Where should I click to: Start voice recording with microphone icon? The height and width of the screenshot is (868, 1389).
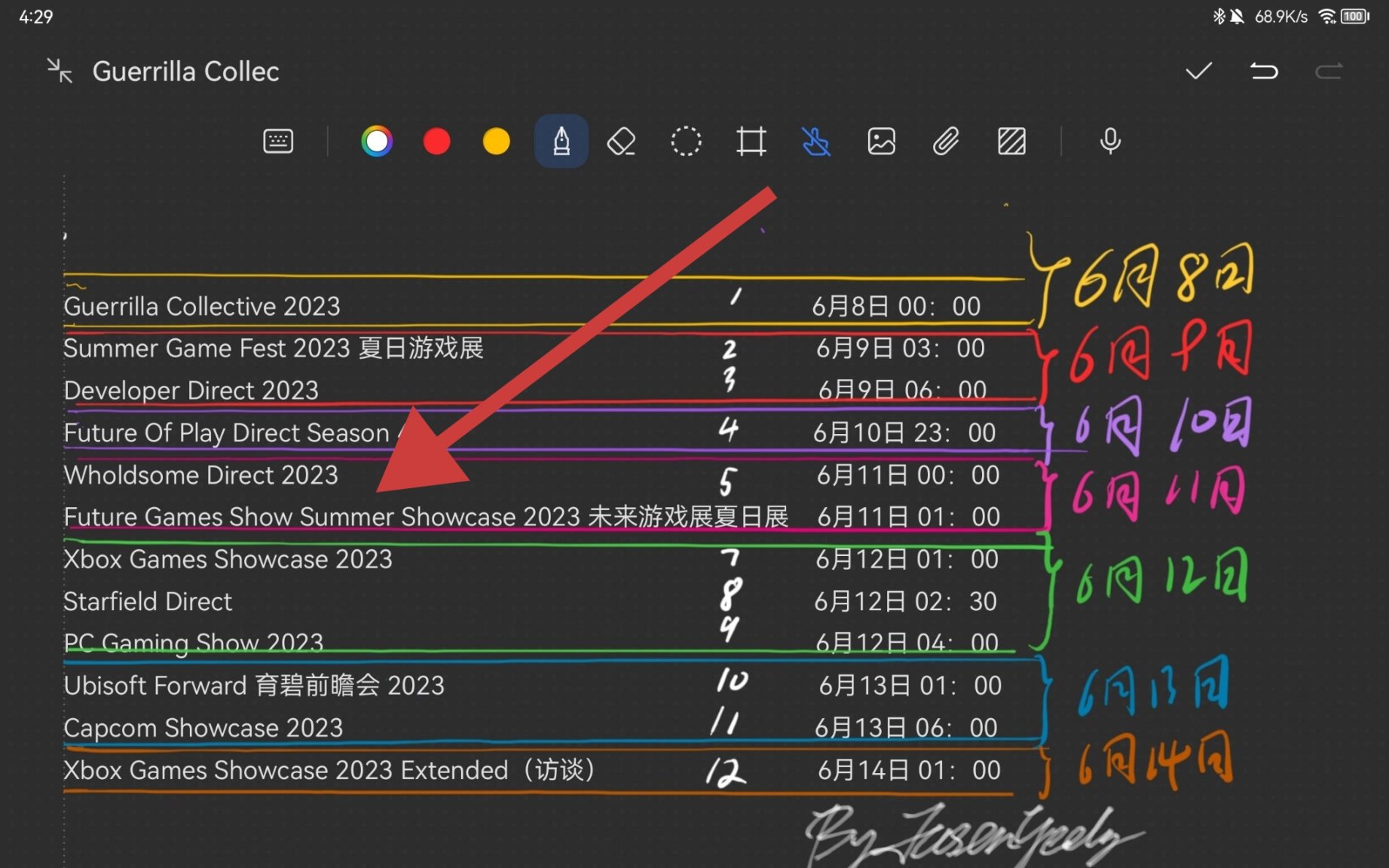pyautogui.click(x=1110, y=141)
